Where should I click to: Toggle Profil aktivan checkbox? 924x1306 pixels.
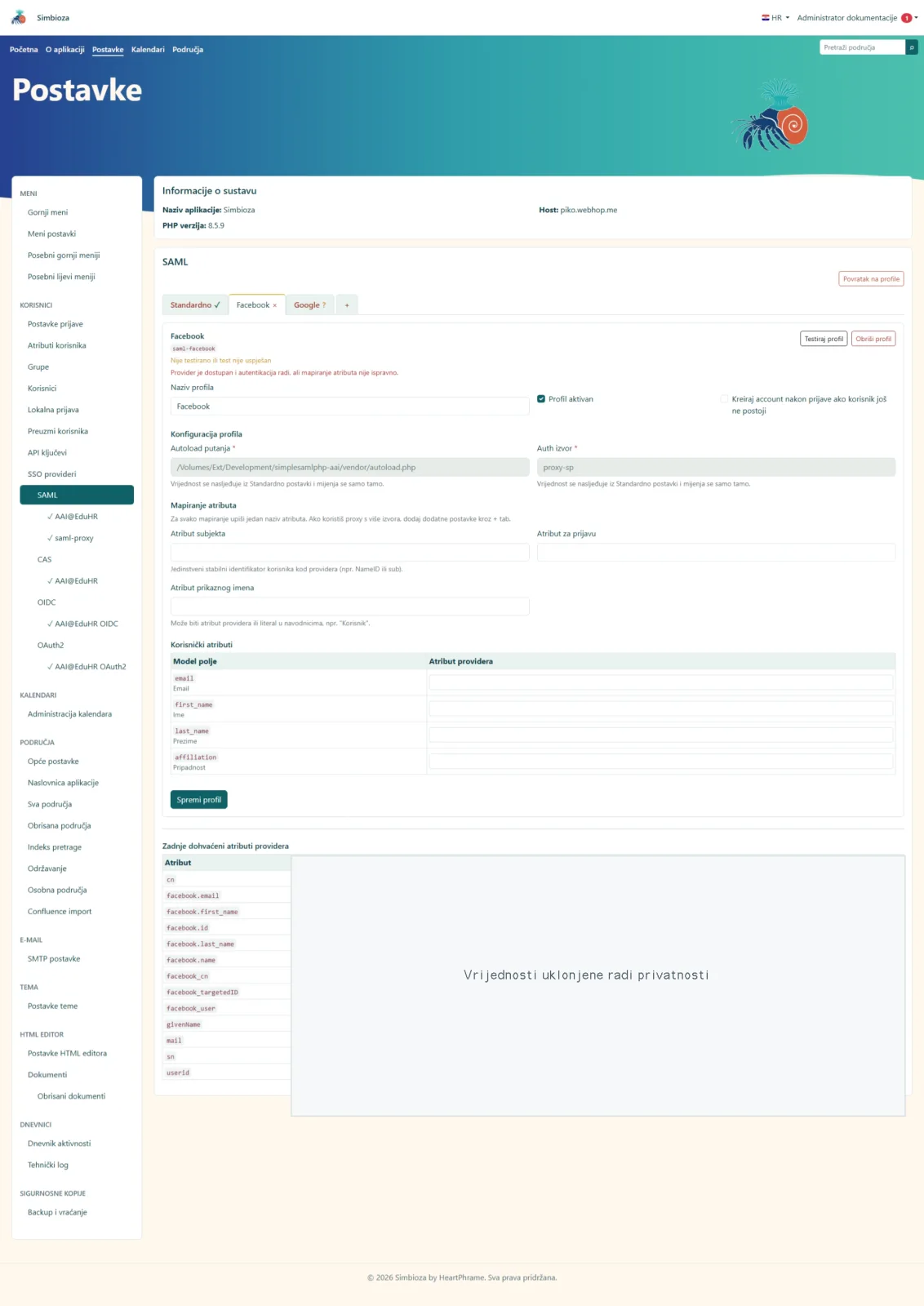(x=541, y=399)
